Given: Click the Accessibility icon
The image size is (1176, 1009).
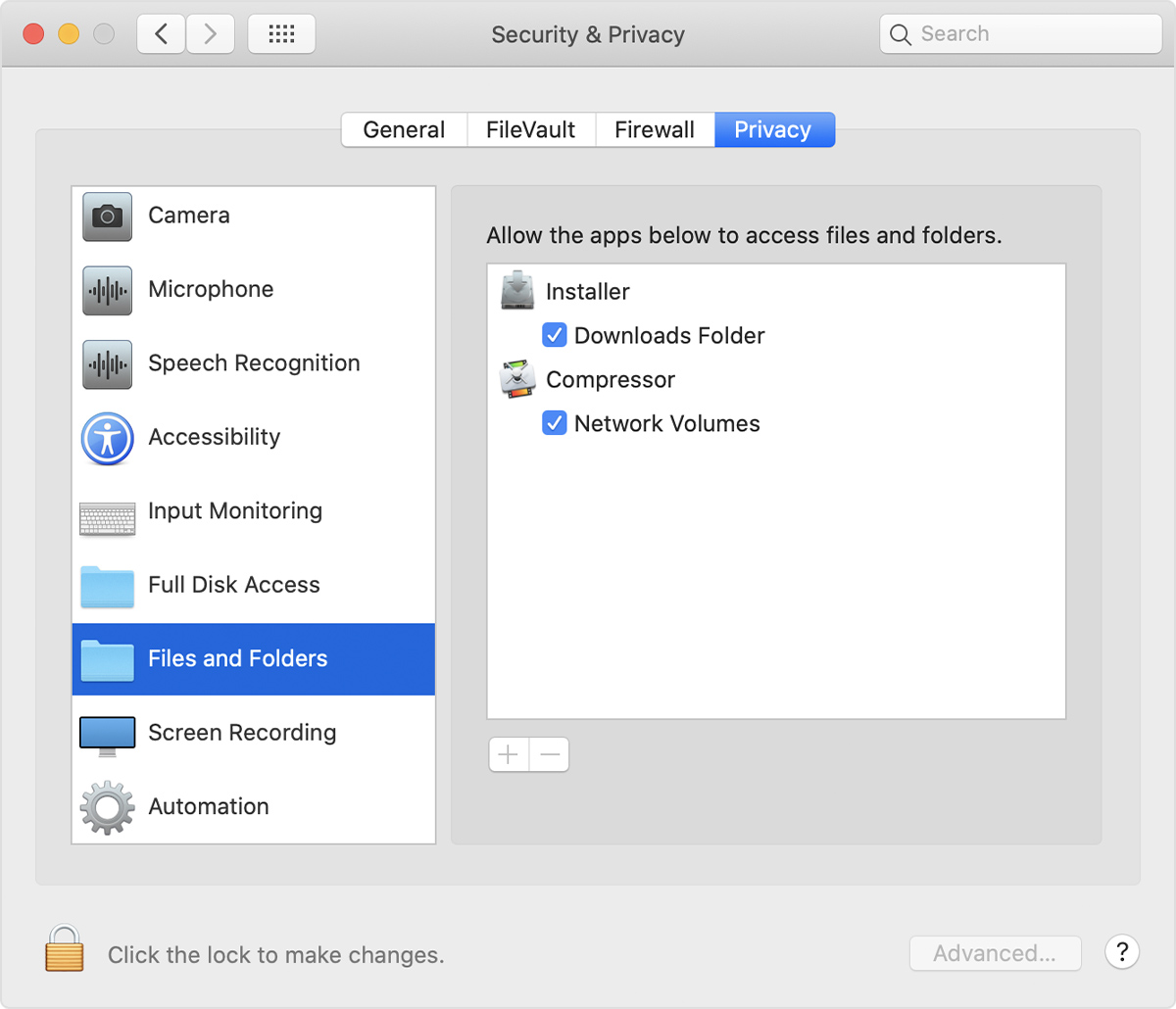Looking at the screenshot, I should click(x=107, y=439).
